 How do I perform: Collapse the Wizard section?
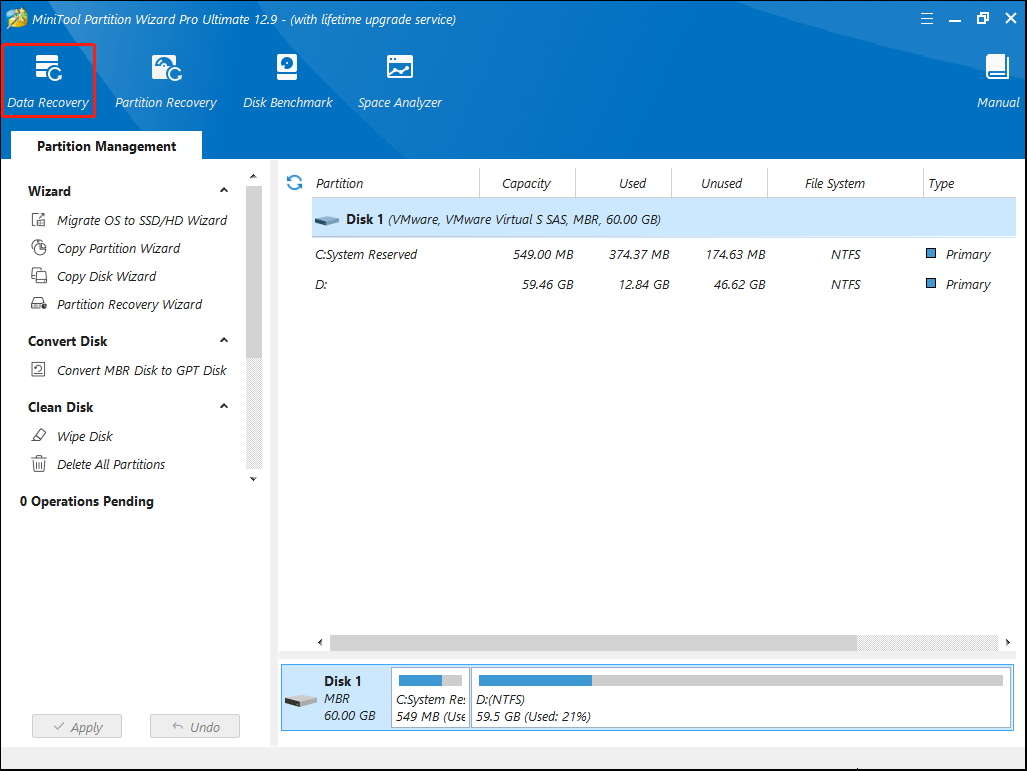224,191
